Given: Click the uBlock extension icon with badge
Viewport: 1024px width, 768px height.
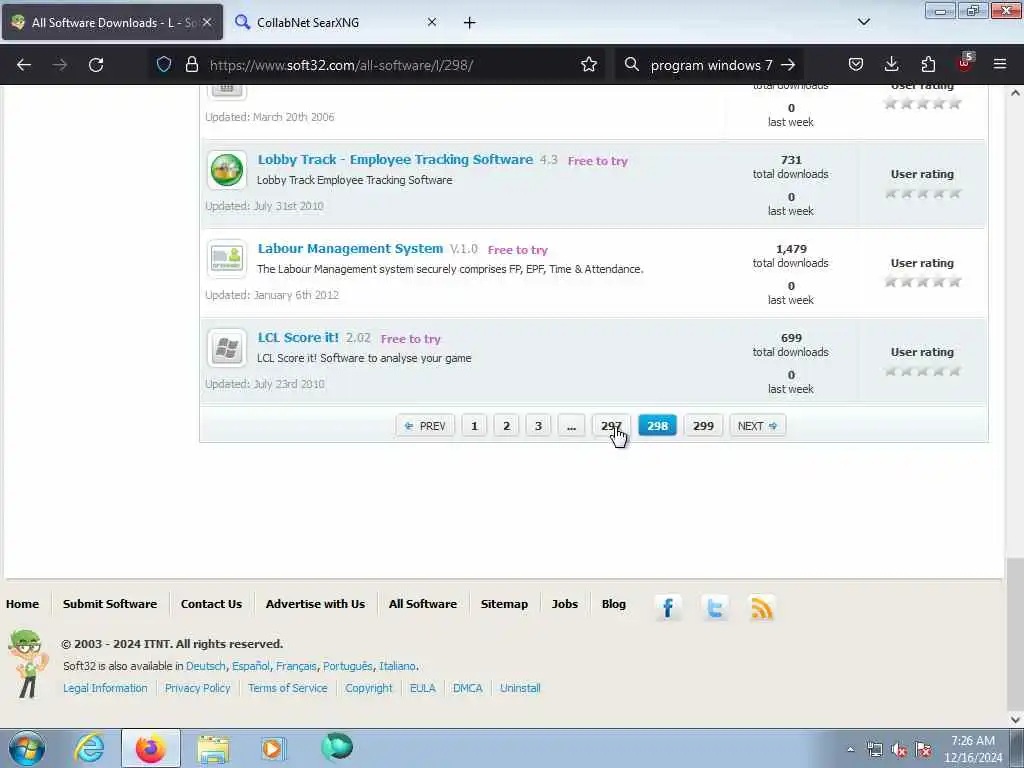Looking at the screenshot, I should tap(965, 63).
